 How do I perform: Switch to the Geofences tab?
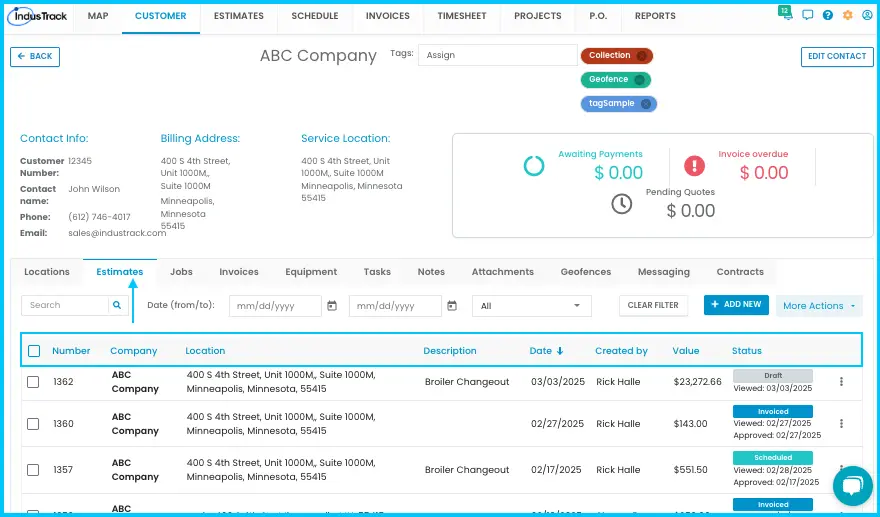[586, 272]
